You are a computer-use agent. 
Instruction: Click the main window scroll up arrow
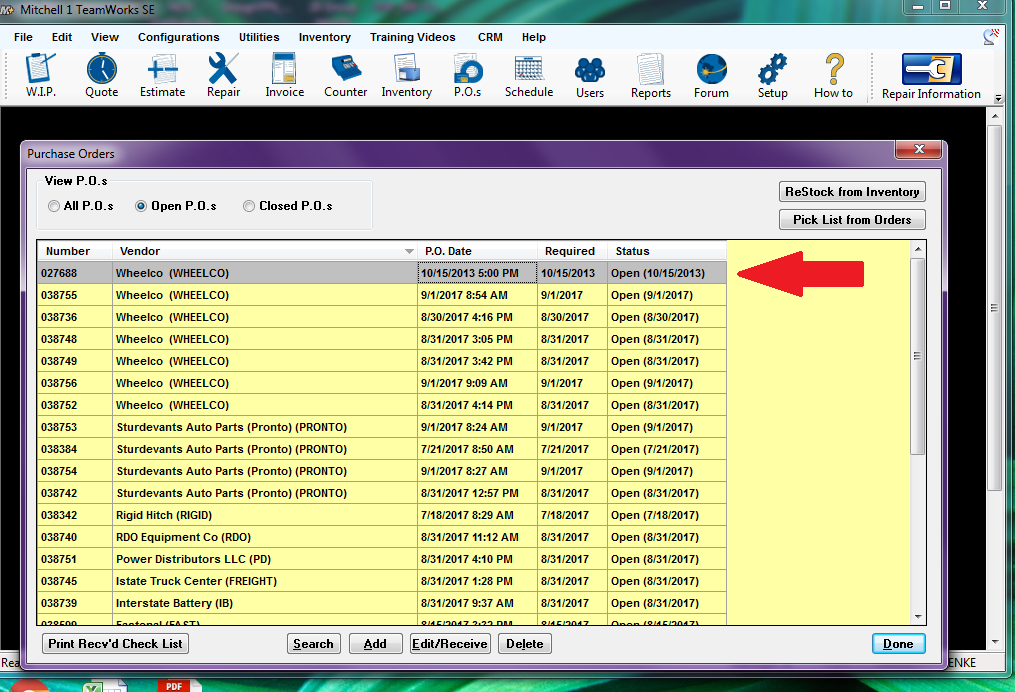click(995, 117)
